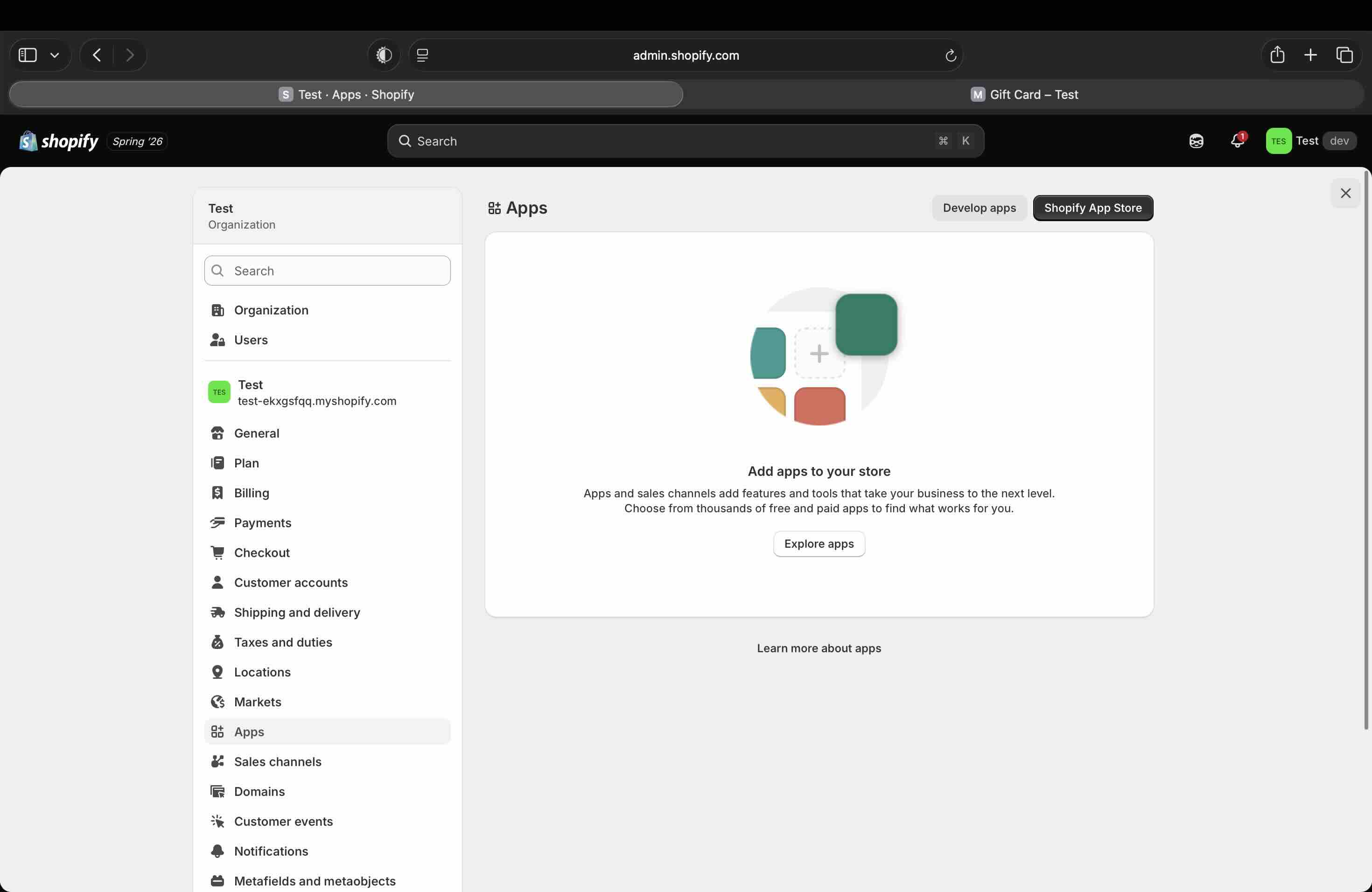Open the notifications bell
Screen dimensions: 1372x892
[x=1238, y=141]
